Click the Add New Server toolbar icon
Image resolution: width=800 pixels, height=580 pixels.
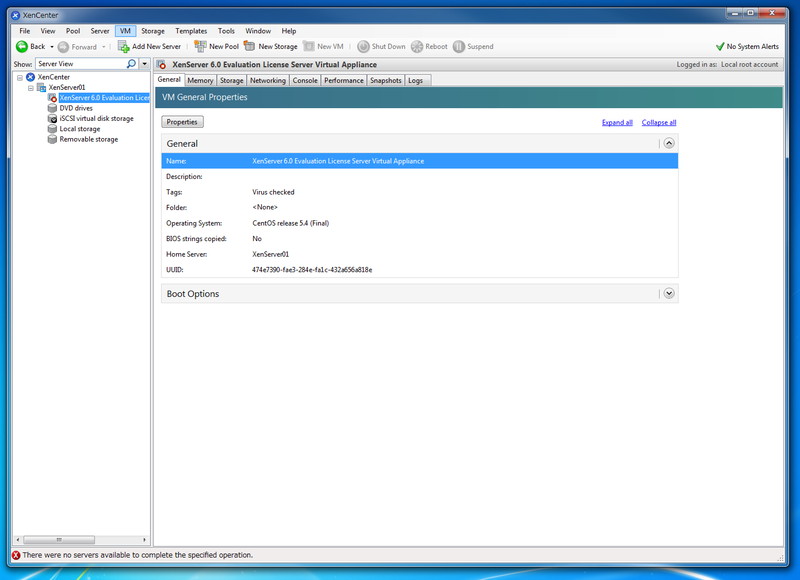(126, 45)
